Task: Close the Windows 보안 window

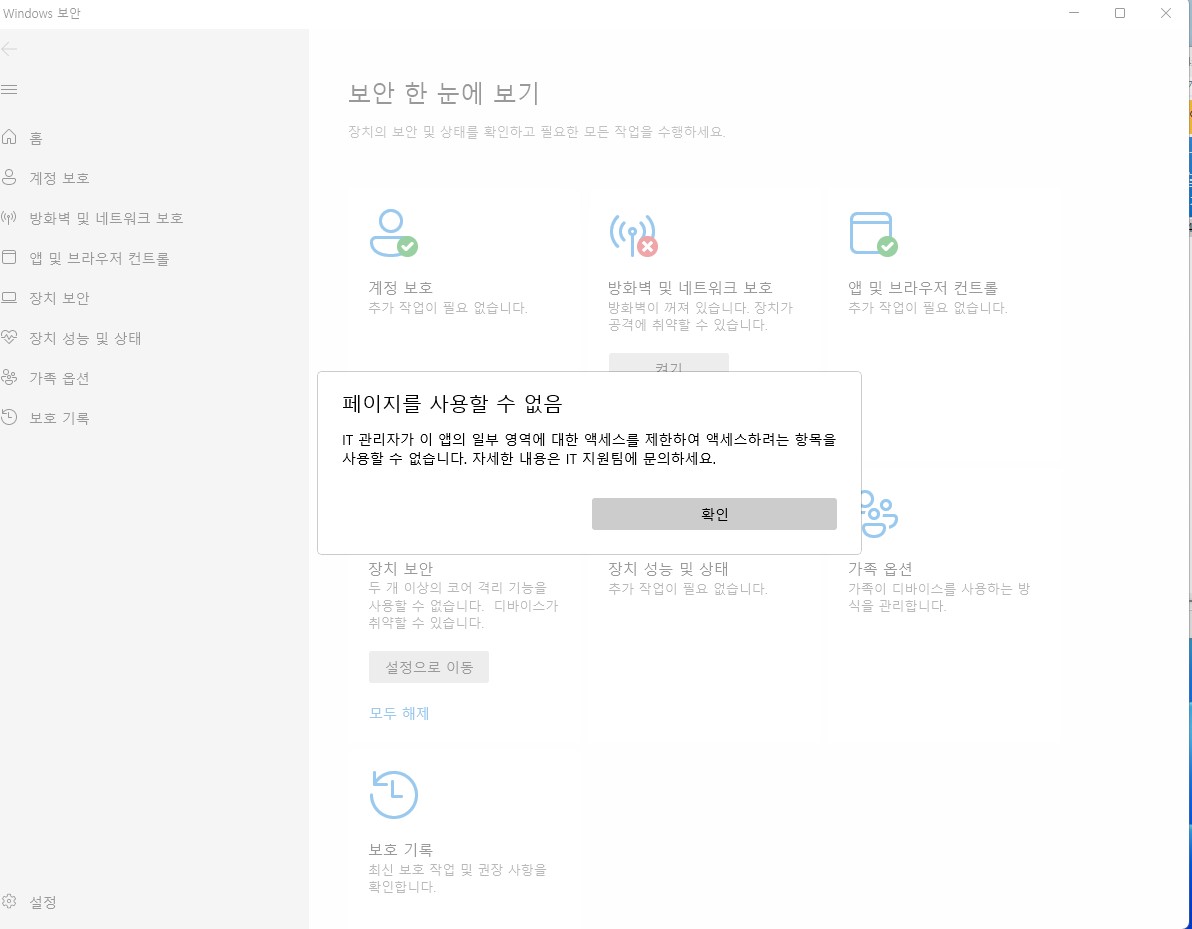Action: [1165, 13]
